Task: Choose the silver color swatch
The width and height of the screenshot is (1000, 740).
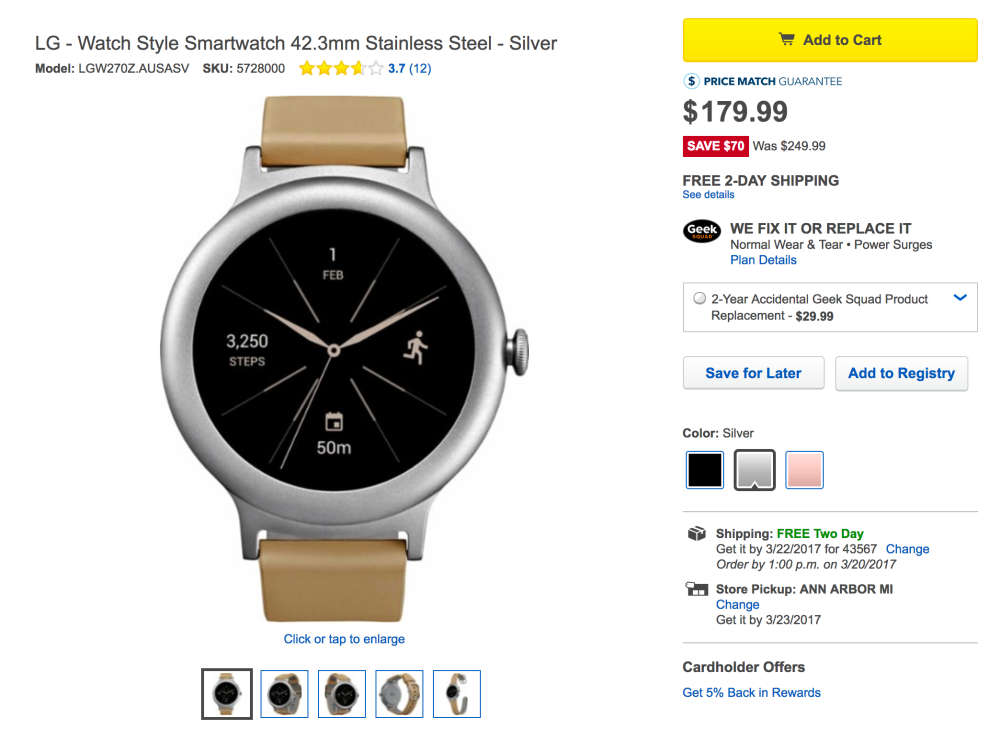Action: (x=755, y=469)
